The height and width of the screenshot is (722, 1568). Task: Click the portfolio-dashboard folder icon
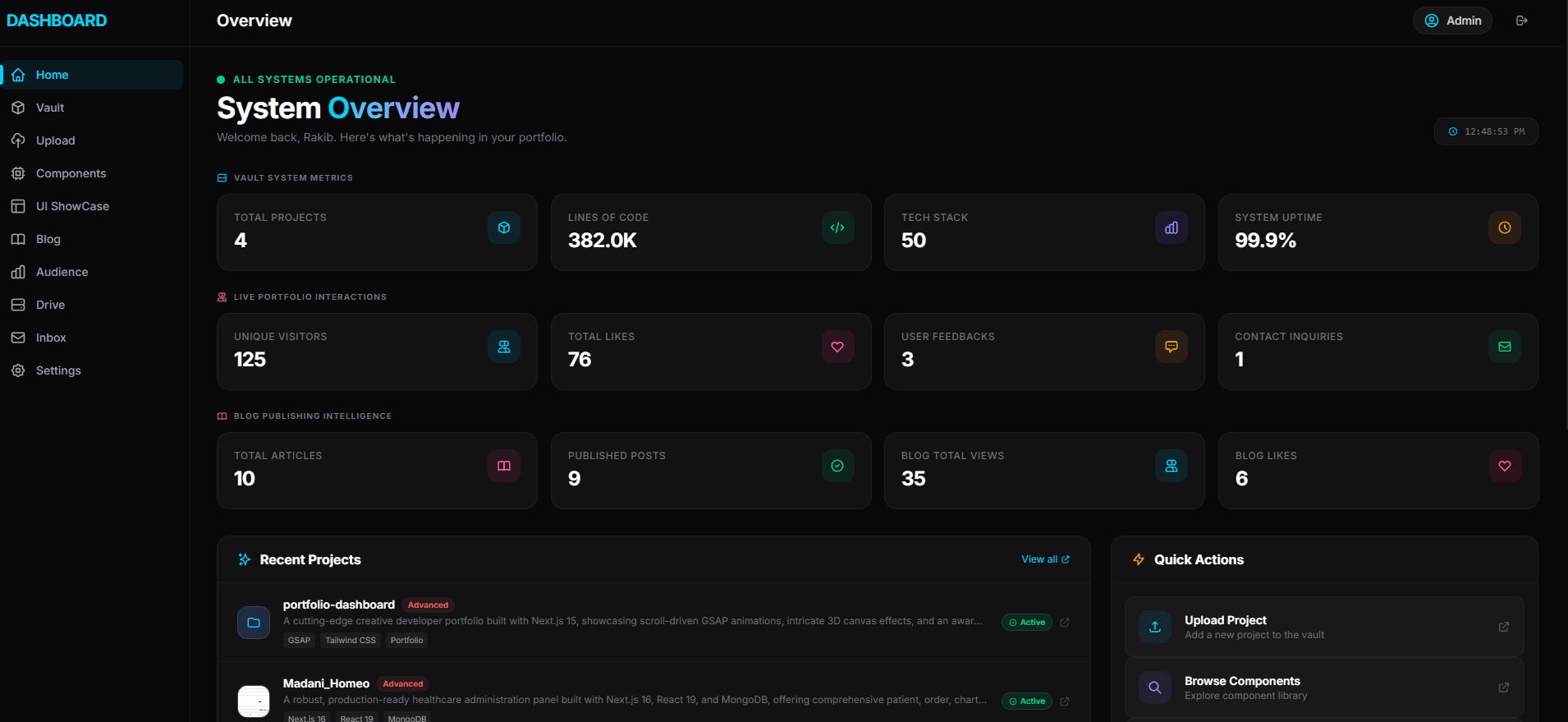(x=254, y=623)
